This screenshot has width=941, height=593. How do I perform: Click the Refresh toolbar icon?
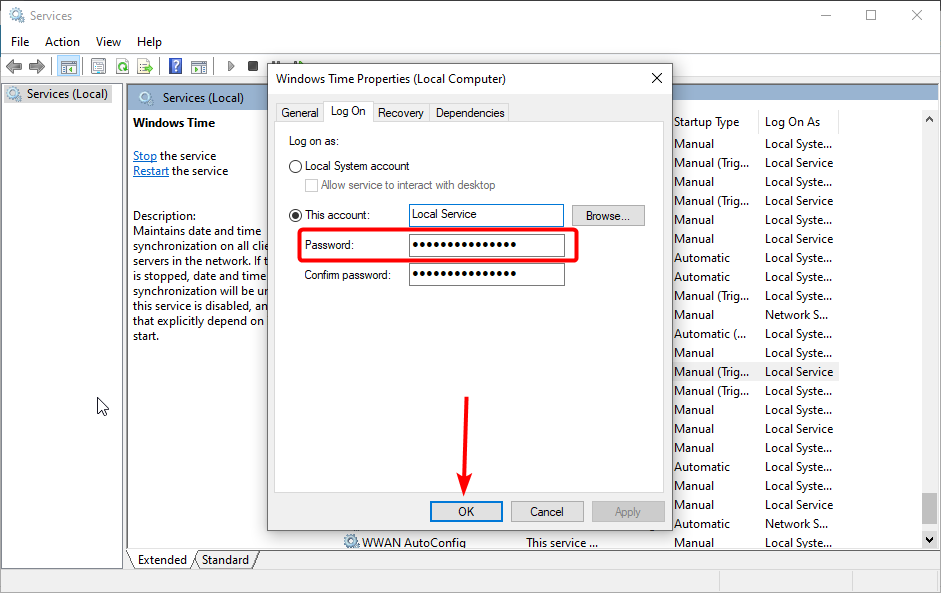click(x=122, y=66)
